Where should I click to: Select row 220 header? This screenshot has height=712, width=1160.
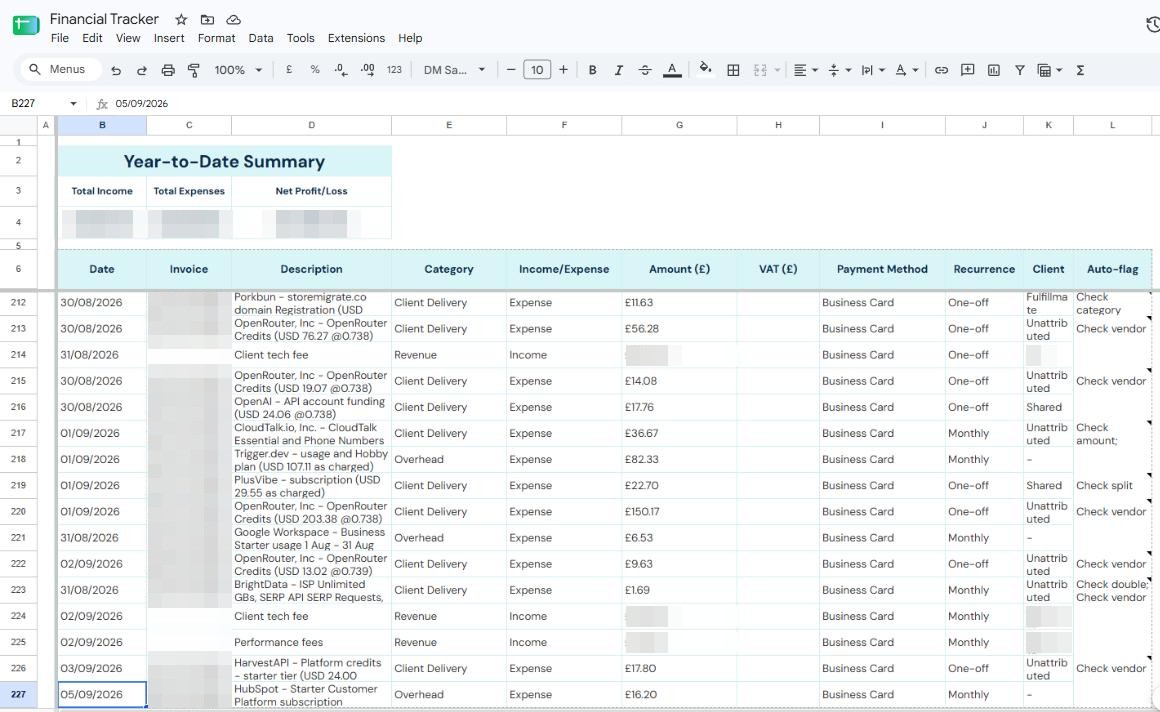(18, 511)
